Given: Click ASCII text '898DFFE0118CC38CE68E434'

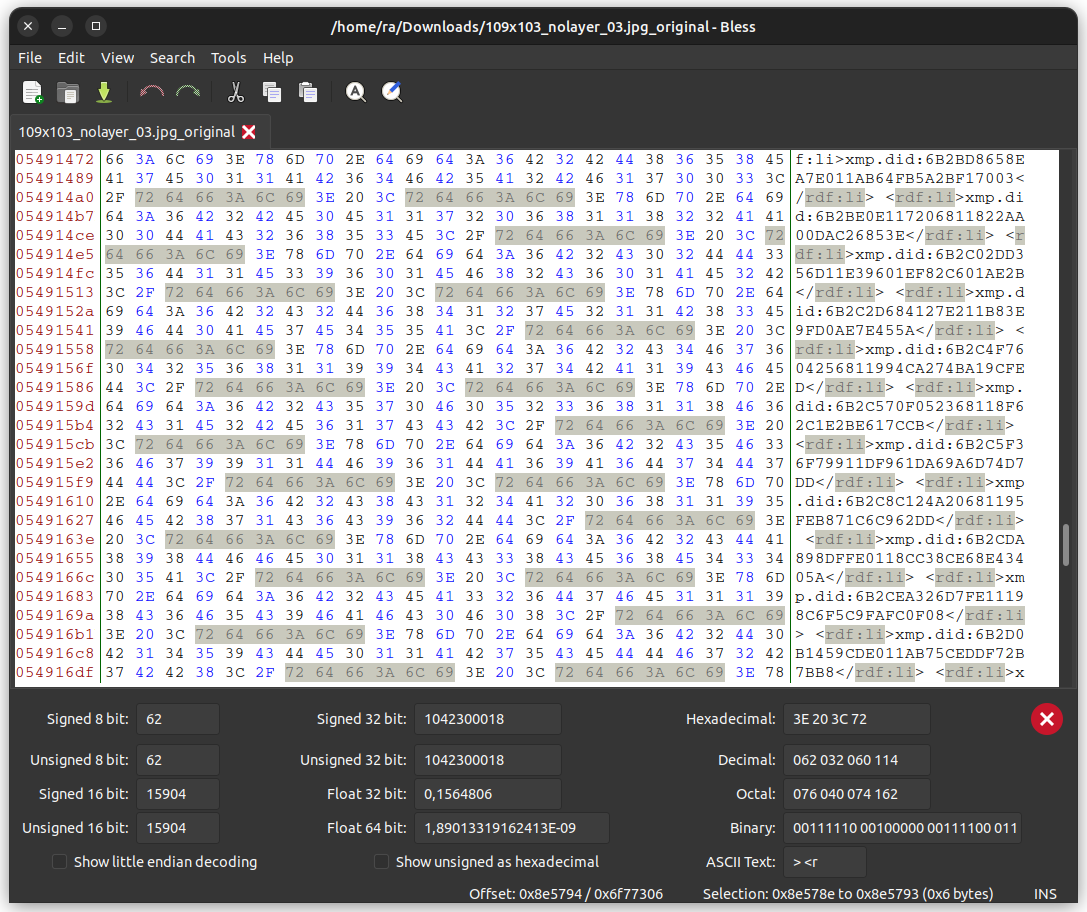Looking at the screenshot, I should click(x=910, y=558).
